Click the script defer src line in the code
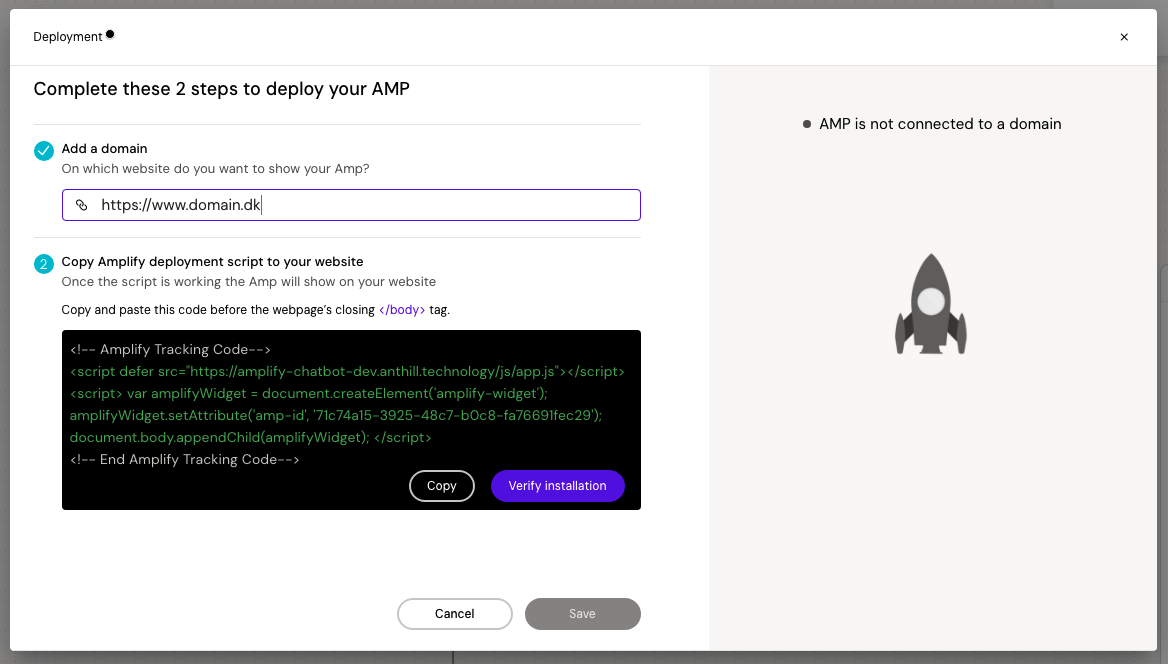The height and width of the screenshot is (664, 1168). 347,372
